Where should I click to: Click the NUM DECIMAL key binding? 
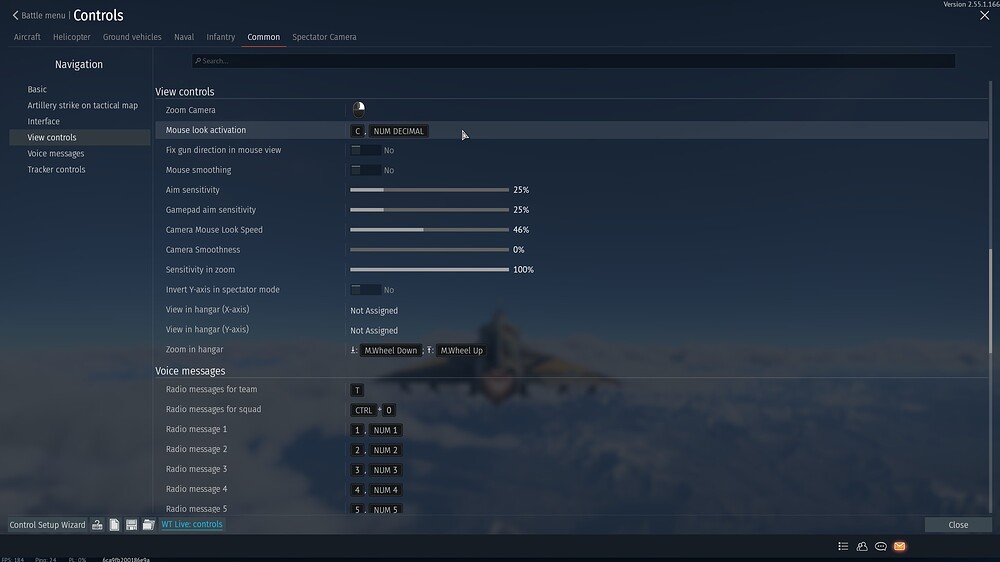pyautogui.click(x=399, y=131)
